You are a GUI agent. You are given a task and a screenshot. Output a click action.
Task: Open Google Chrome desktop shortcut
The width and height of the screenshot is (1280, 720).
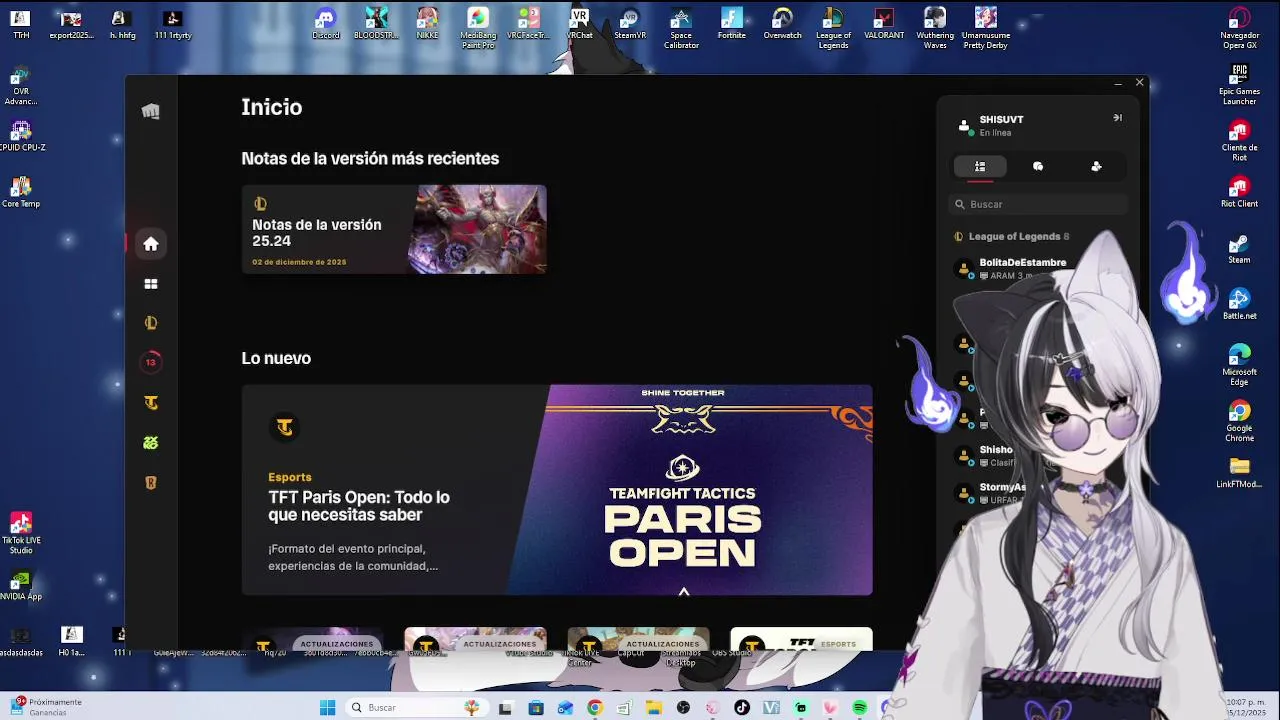pos(1239,421)
